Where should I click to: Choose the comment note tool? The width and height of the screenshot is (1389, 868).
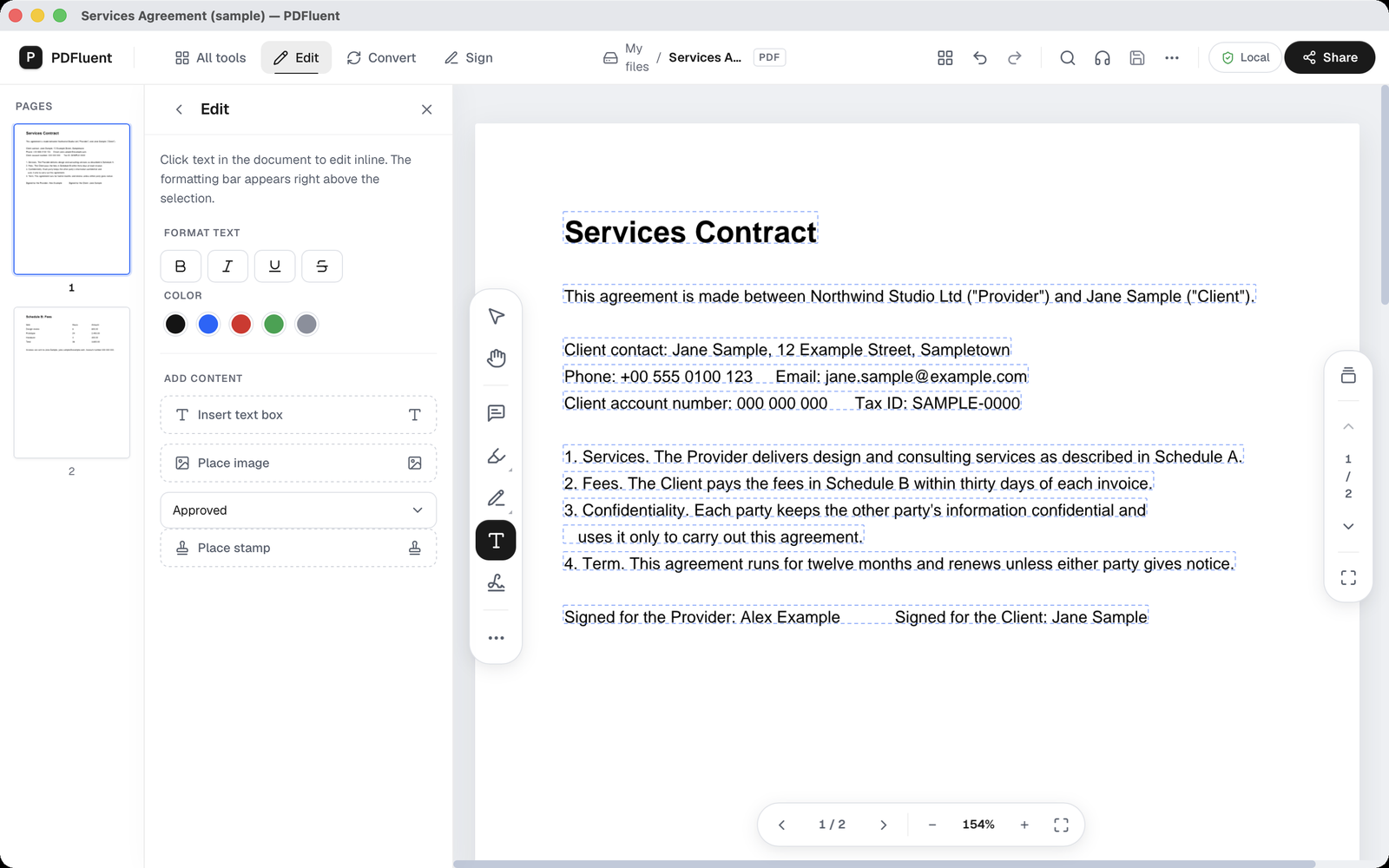tap(496, 413)
